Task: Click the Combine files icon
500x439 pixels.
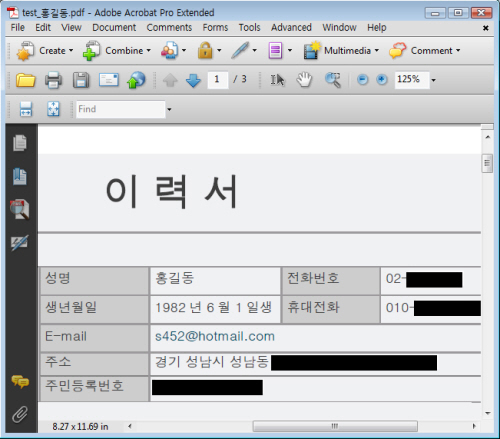Action: point(91,51)
